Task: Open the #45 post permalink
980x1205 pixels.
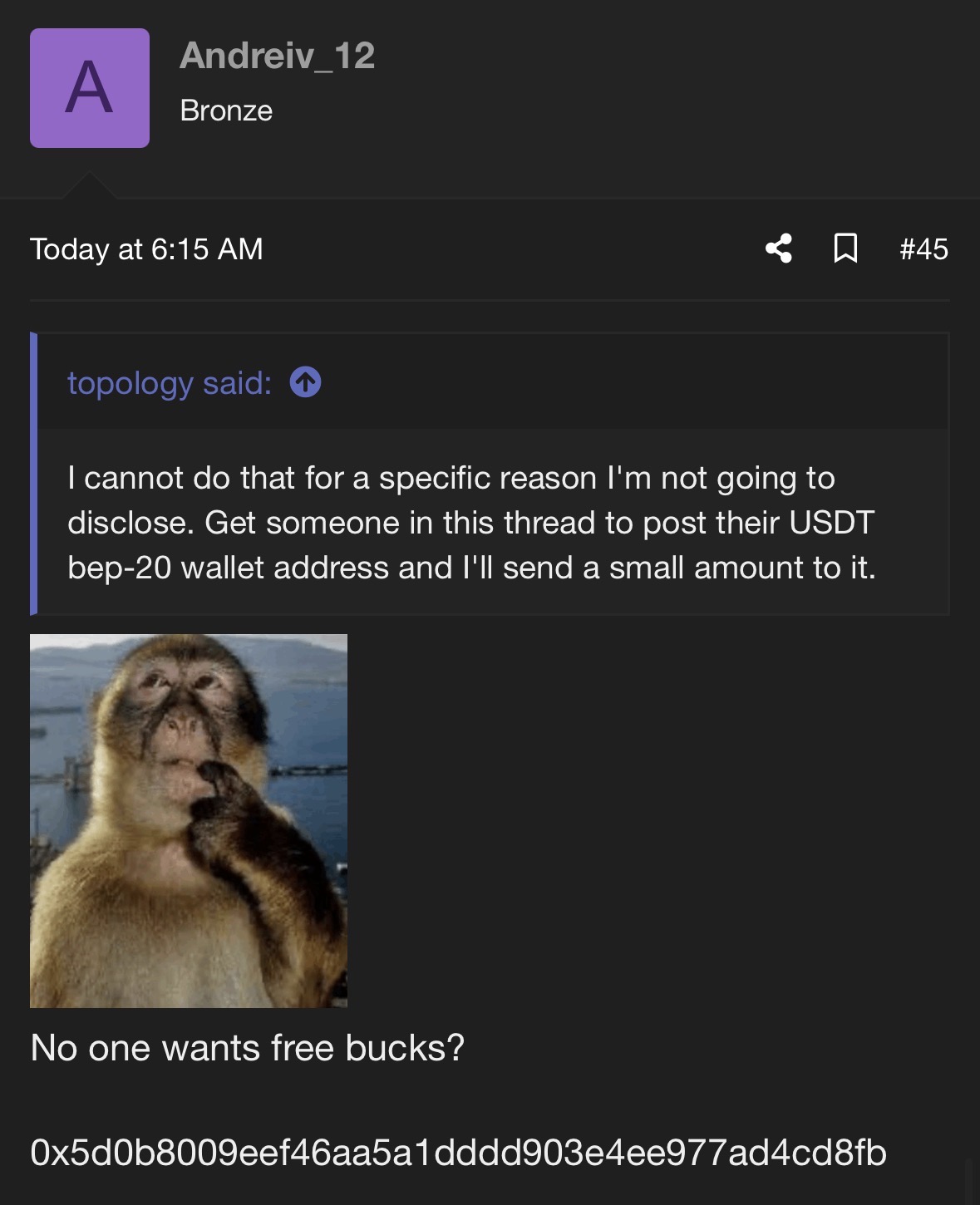Action: click(923, 248)
